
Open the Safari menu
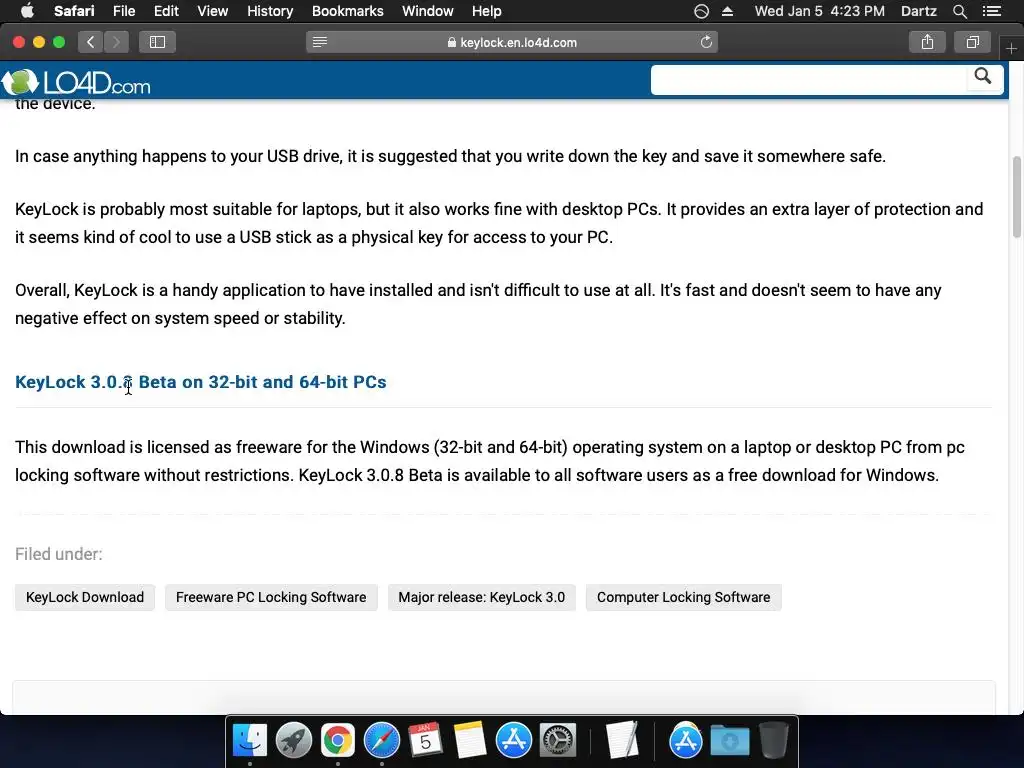coord(74,11)
